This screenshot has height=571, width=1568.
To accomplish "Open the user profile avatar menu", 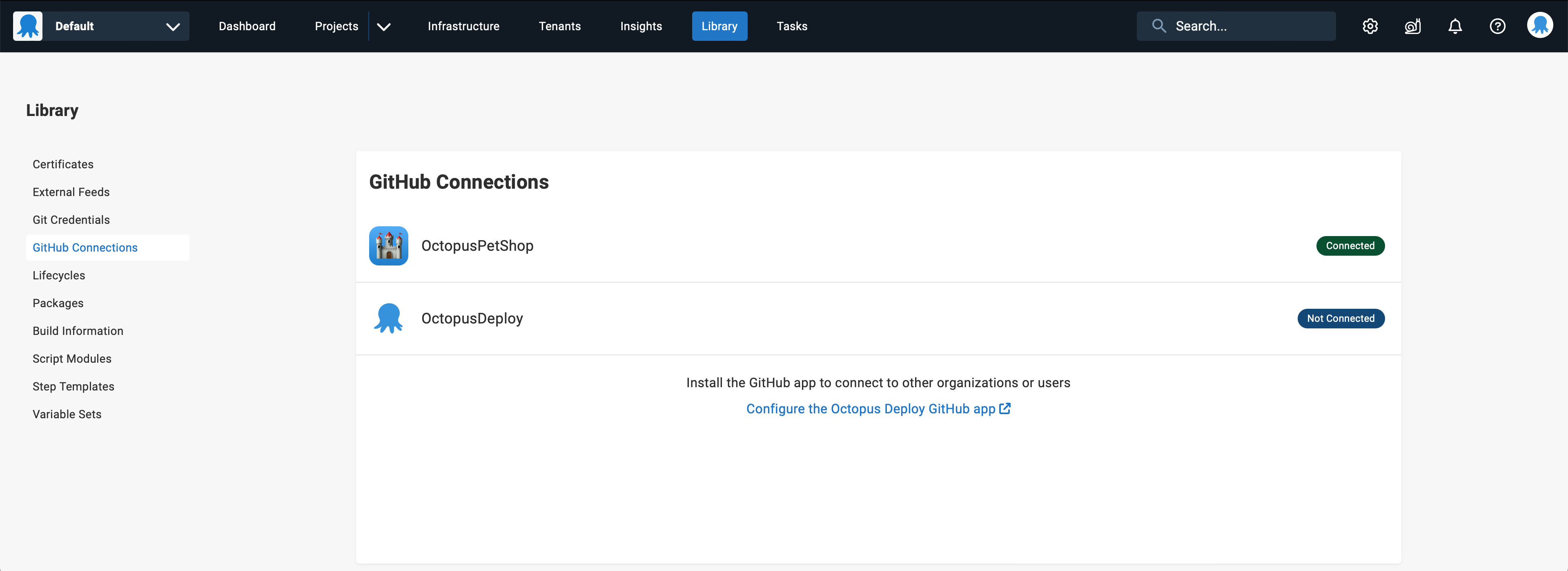I will coord(1539,26).
